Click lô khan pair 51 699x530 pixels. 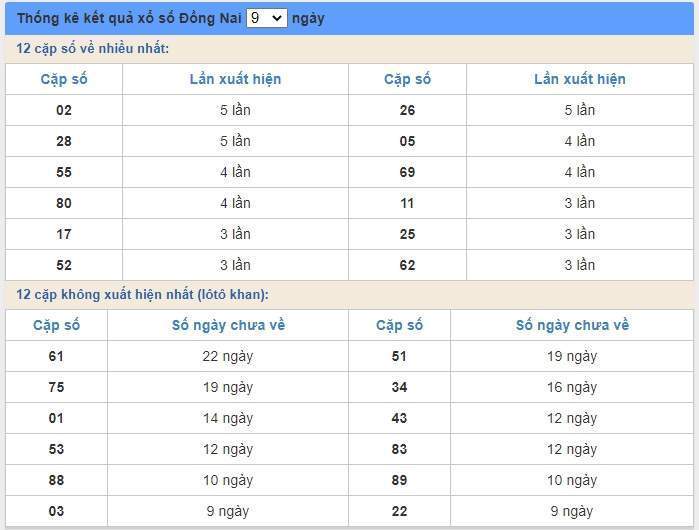[x=399, y=356]
